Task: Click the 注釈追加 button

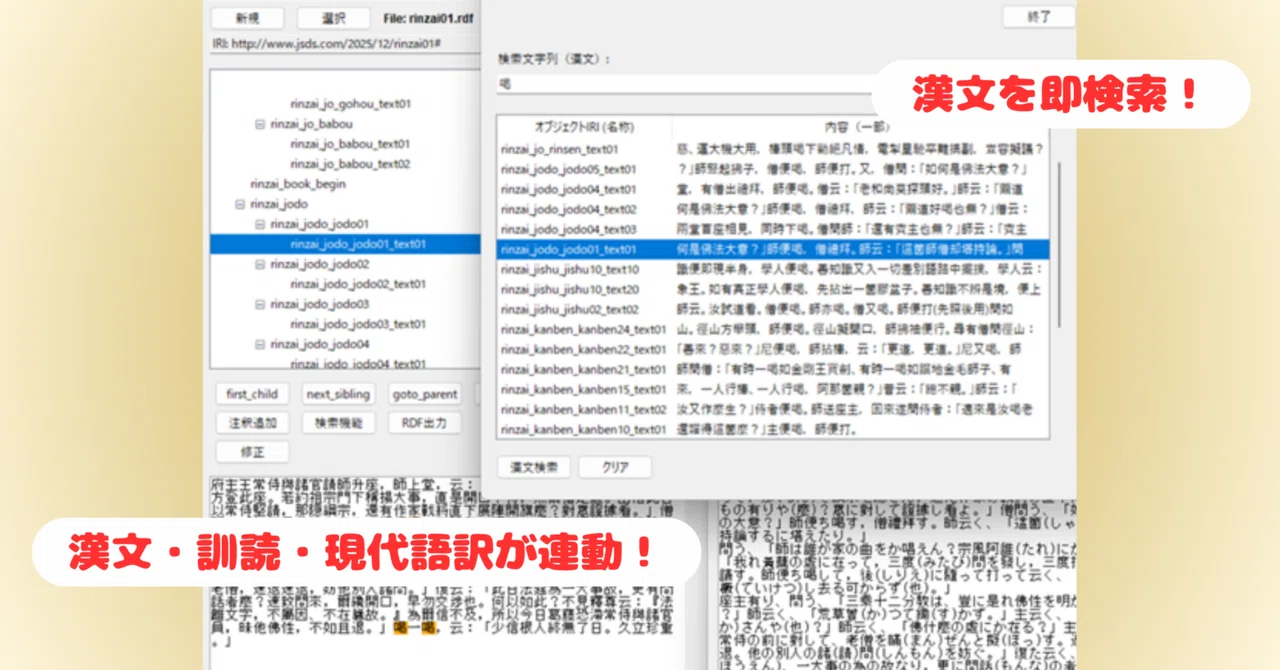Action: [252, 423]
